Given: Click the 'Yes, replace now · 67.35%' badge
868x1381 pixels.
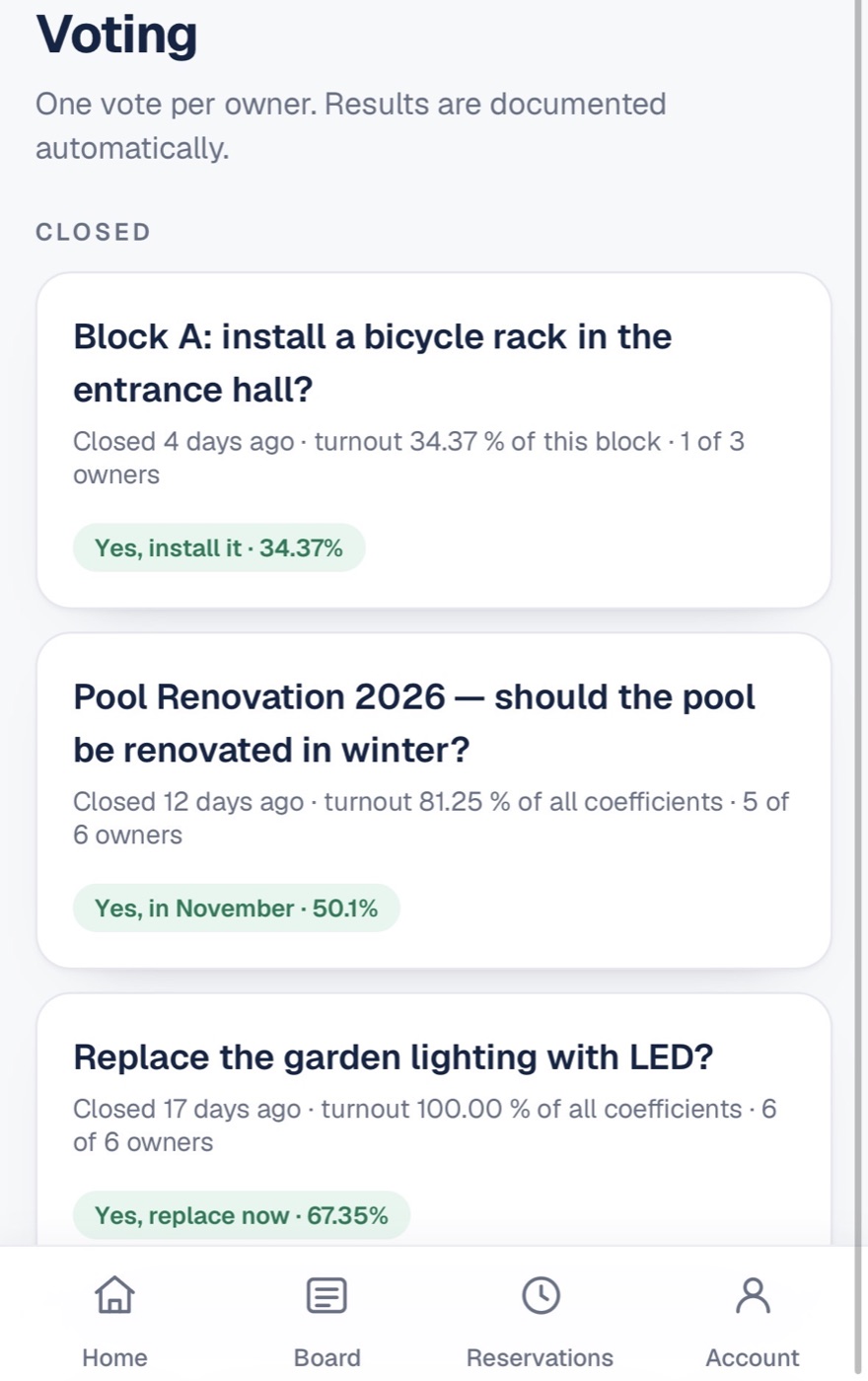Looking at the screenshot, I should click(242, 1215).
